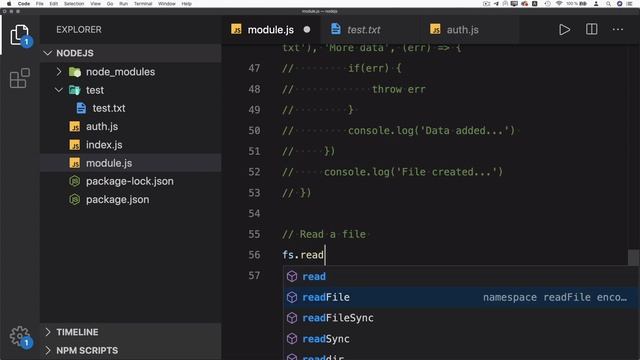The width and height of the screenshot is (640, 360).
Task: Open the Manage gear icon
Action: click(20, 336)
